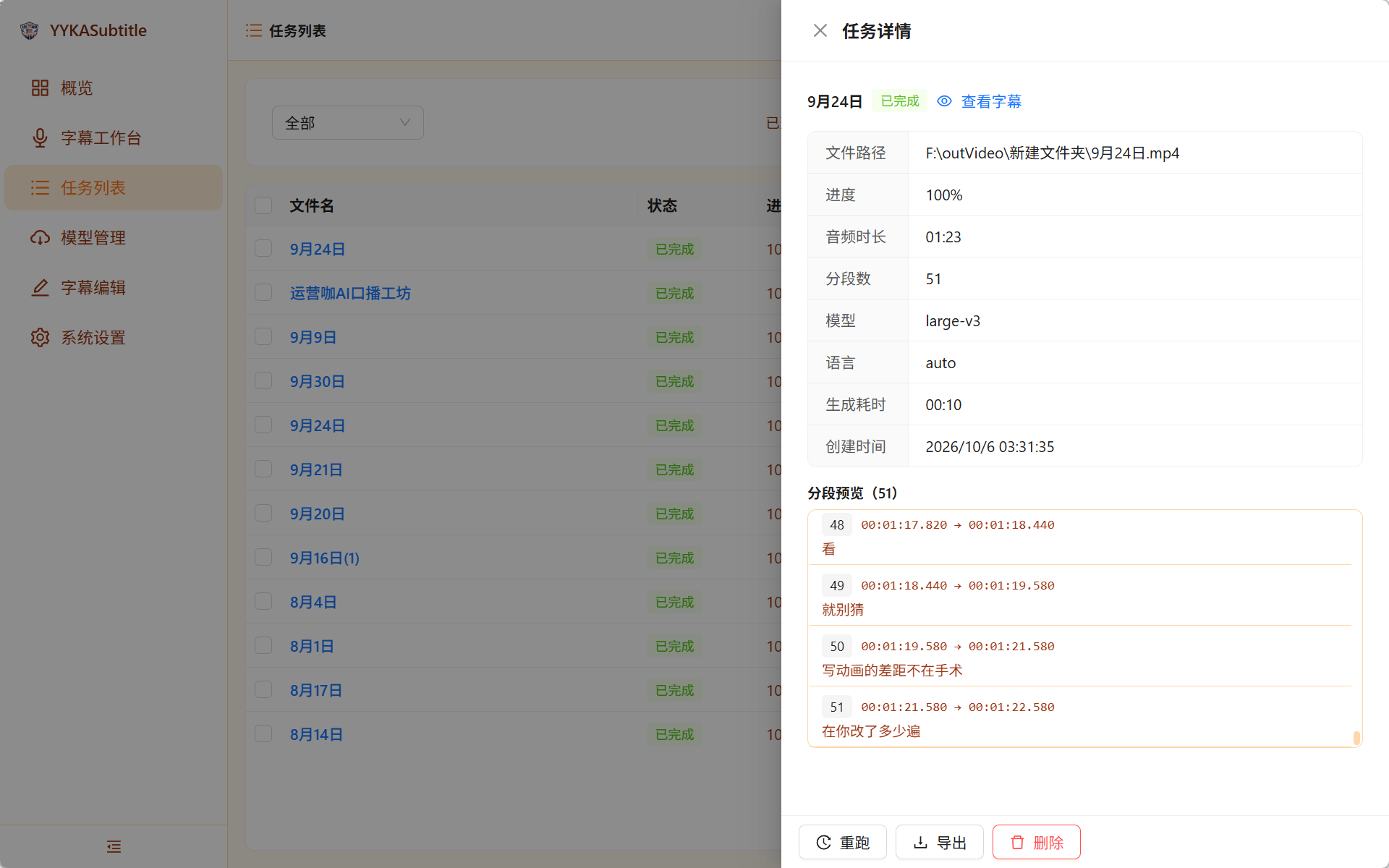The height and width of the screenshot is (868, 1389).
Task: Select segment 50 text 写动画的差距不在手术
Action: point(892,671)
